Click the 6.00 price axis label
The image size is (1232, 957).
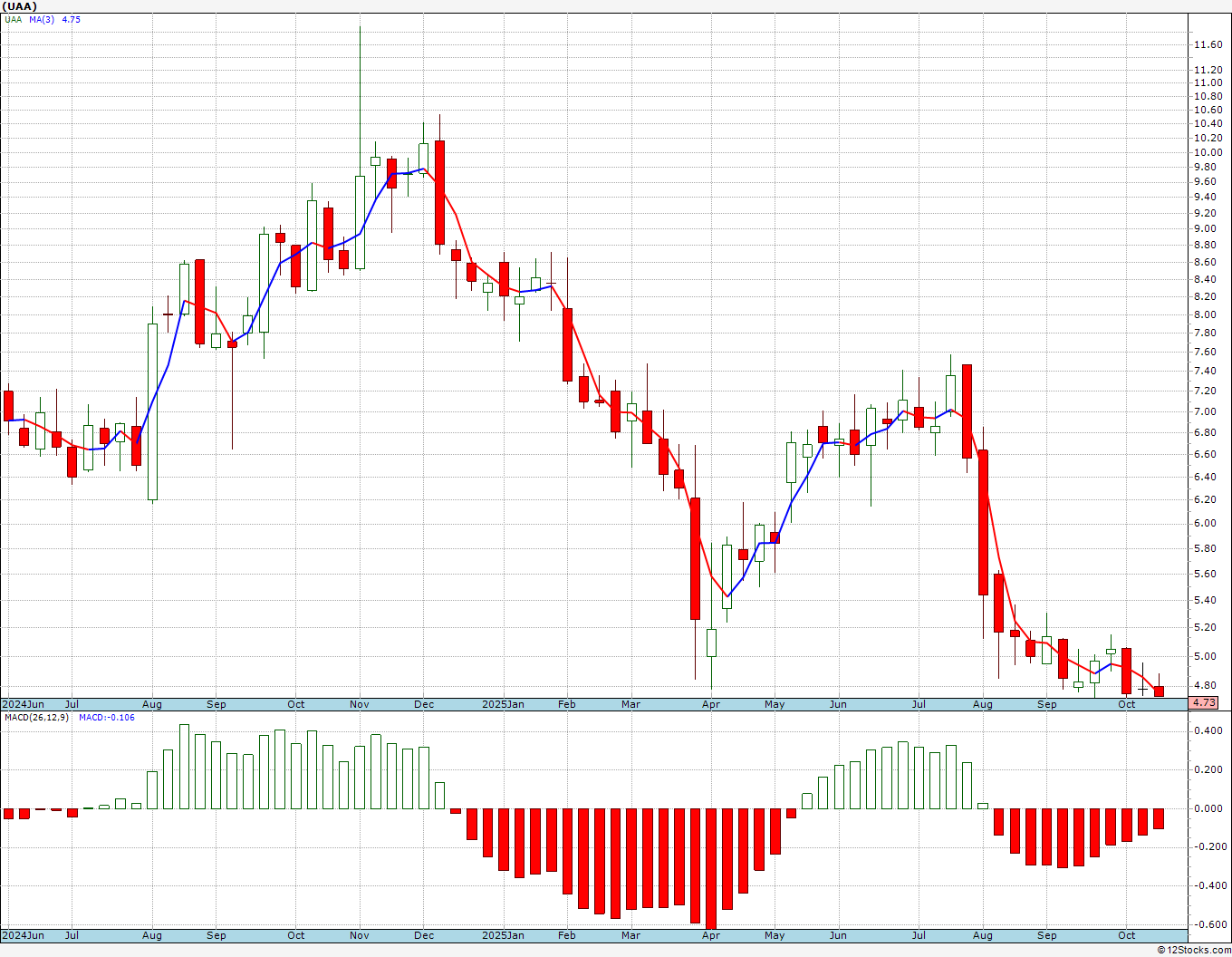[x=1205, y=523]
